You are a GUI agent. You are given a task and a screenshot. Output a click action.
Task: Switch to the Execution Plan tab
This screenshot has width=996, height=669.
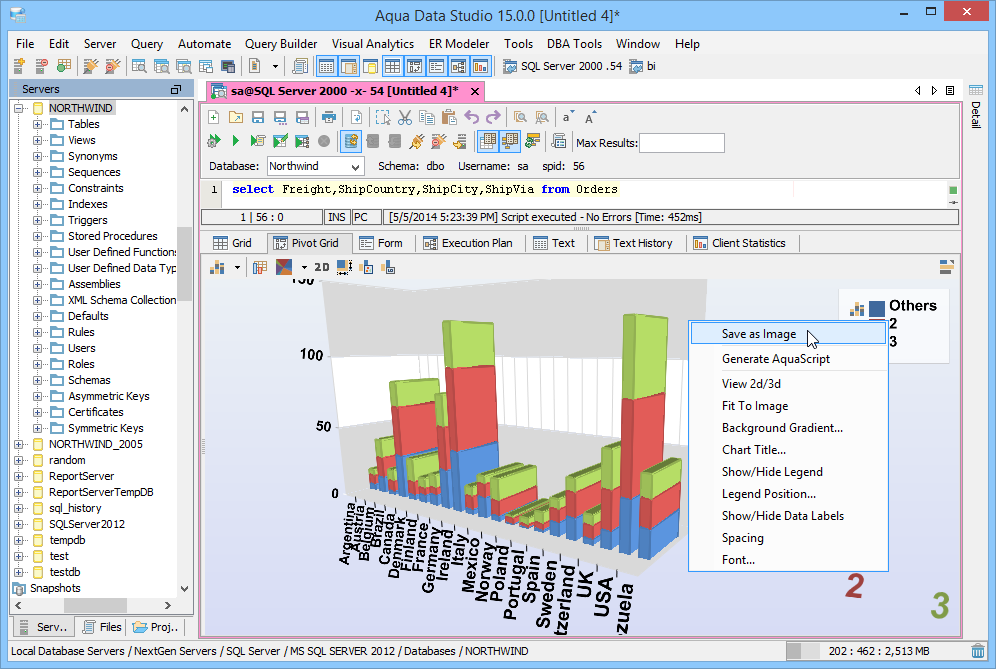tap(469, 243)
